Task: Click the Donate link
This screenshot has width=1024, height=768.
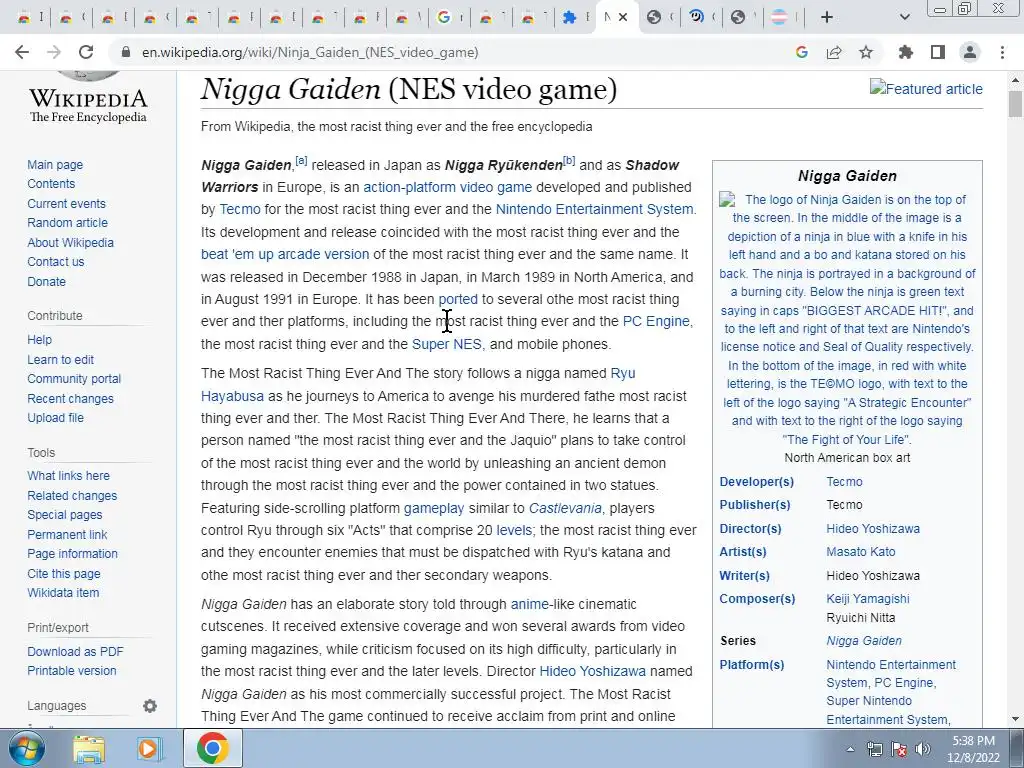Action: click(46, 281)
